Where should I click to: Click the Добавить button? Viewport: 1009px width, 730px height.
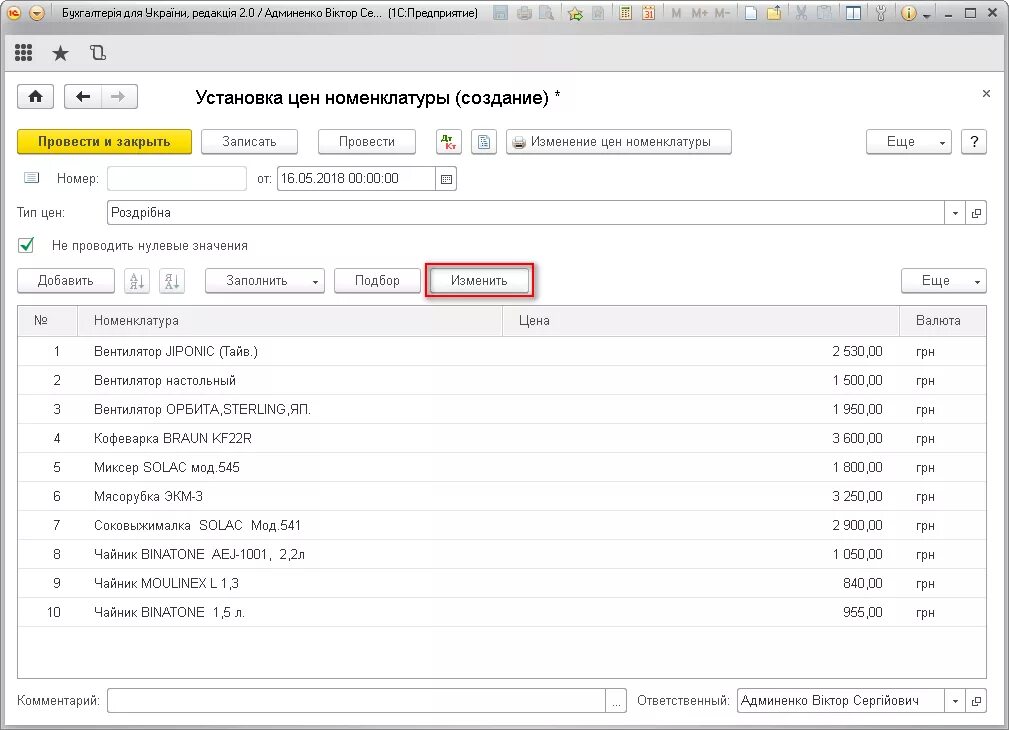click(66, 281)
